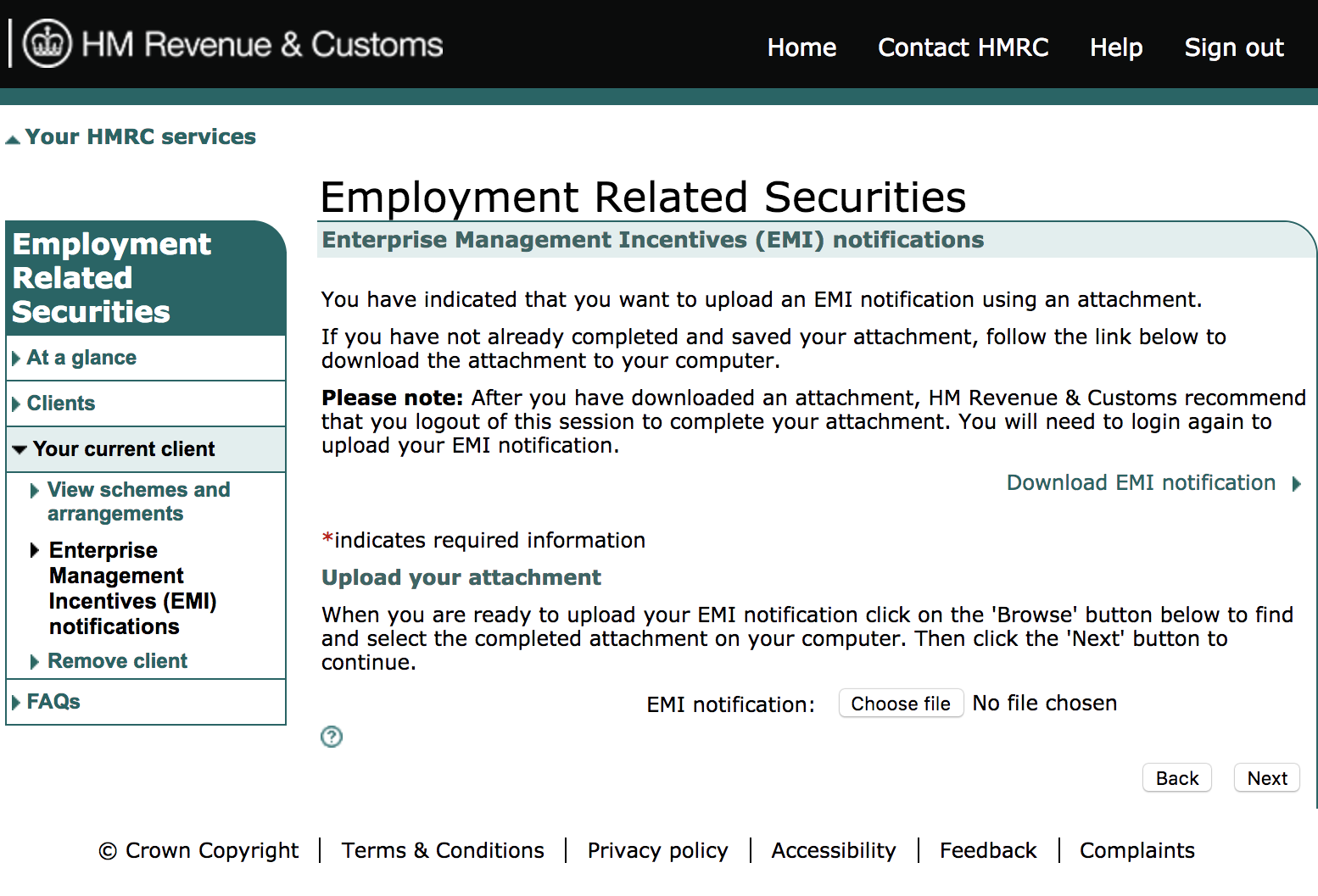Select View schemes and arrangements
The height and width of the screenshot is (896, 1318).
[139, 501]
